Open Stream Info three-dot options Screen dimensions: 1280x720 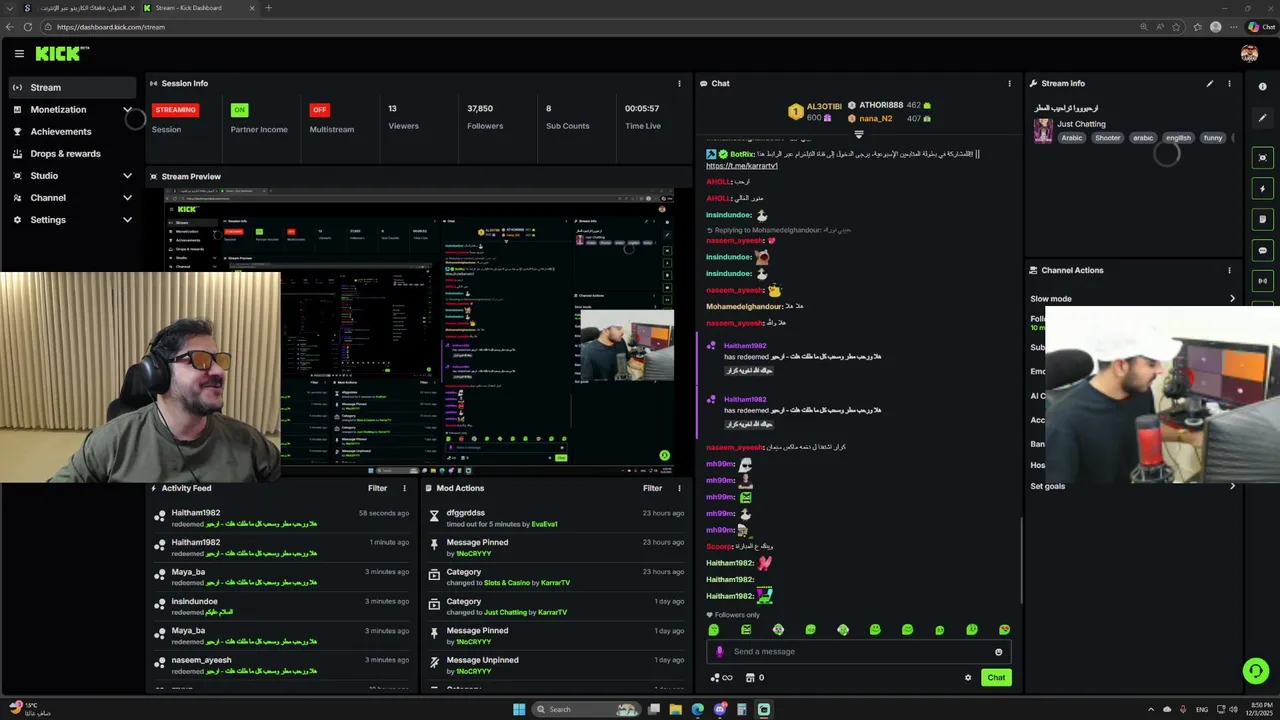pyautogui.click(x=1229, y=84)
